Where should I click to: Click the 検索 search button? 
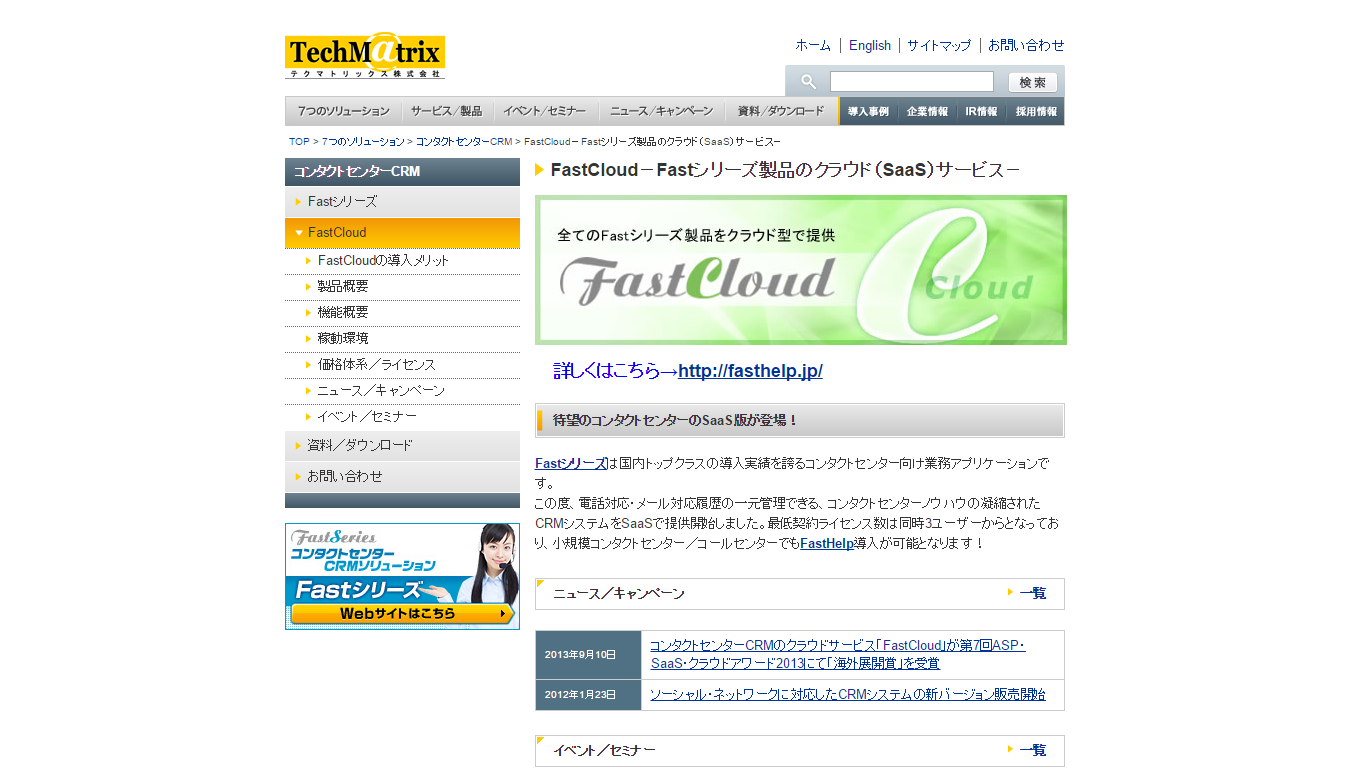point(1033,83)
